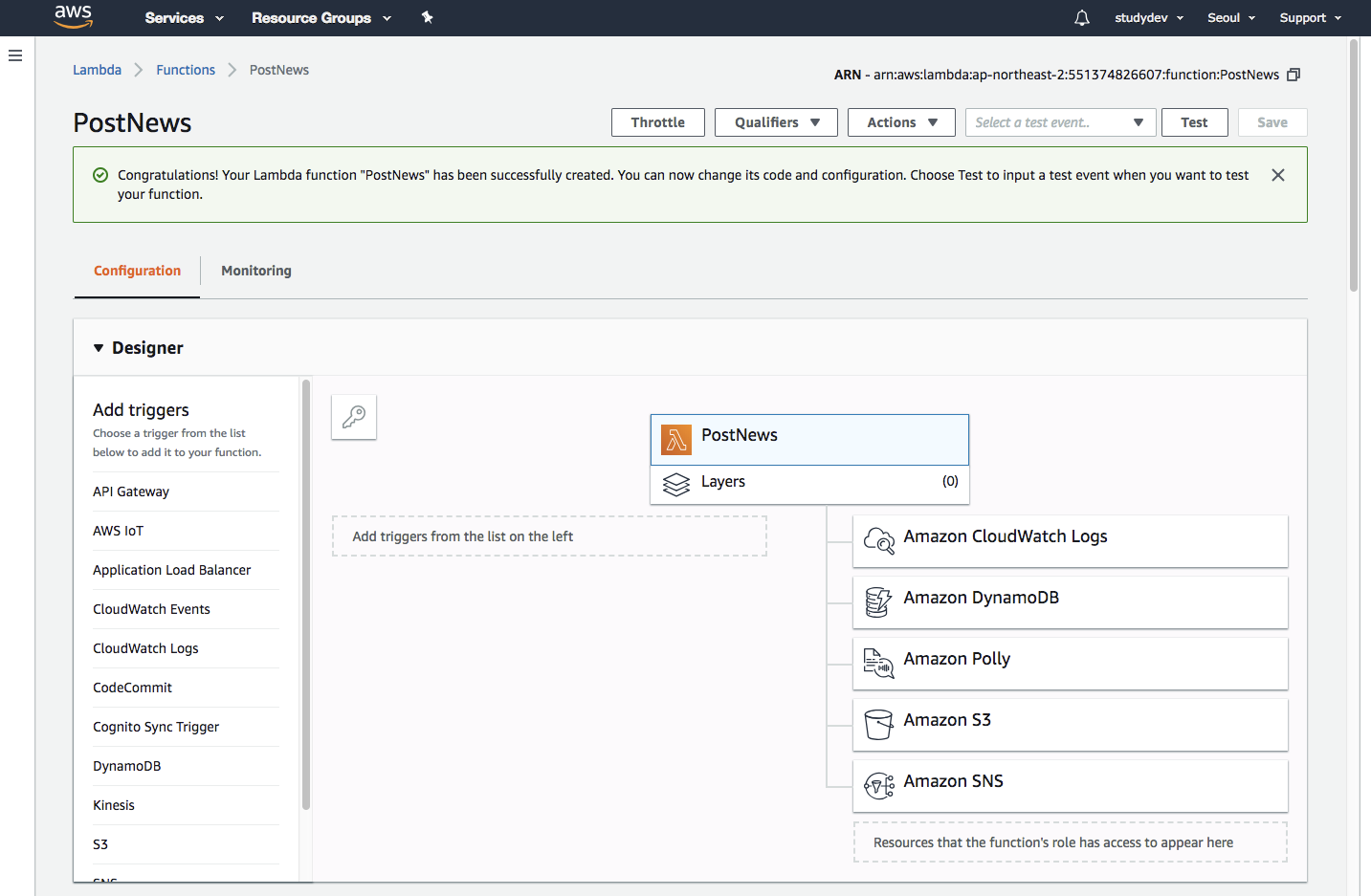1371x896 pixels.
Task: Open the Resource Groups menu
Action: (x=321, y=18)
